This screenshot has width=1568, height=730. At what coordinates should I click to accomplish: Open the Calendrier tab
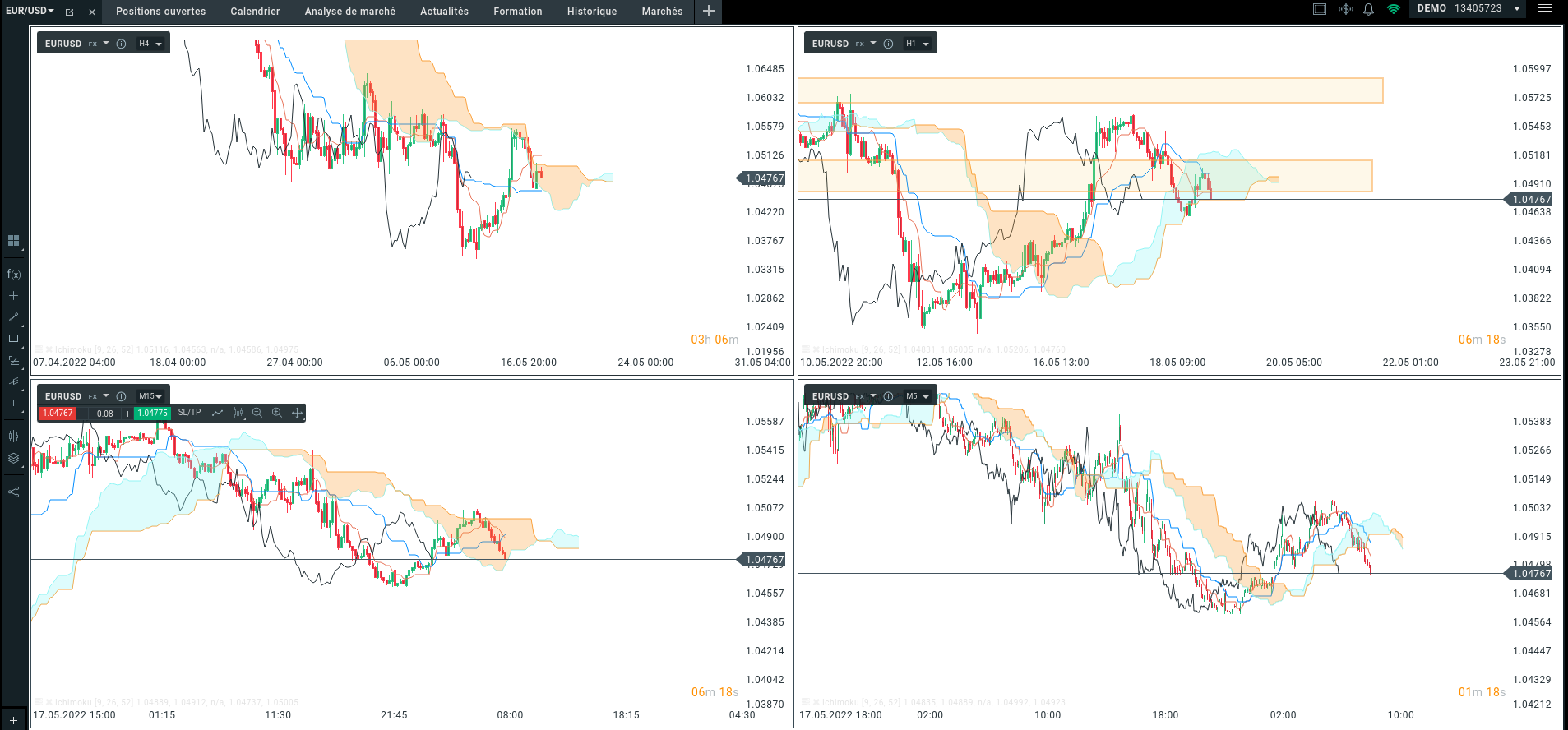[x=255, y=12]
